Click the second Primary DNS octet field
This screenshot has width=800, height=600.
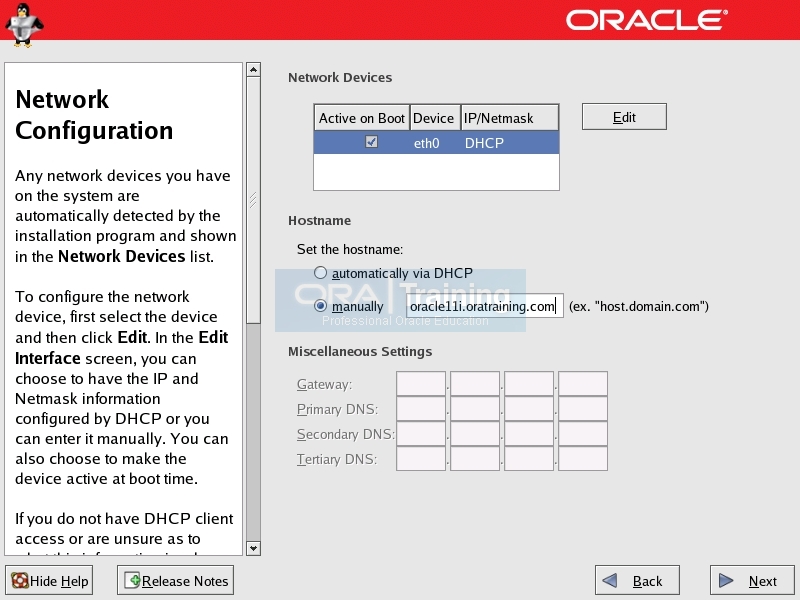pyautogui.click(x=475, y=409)
